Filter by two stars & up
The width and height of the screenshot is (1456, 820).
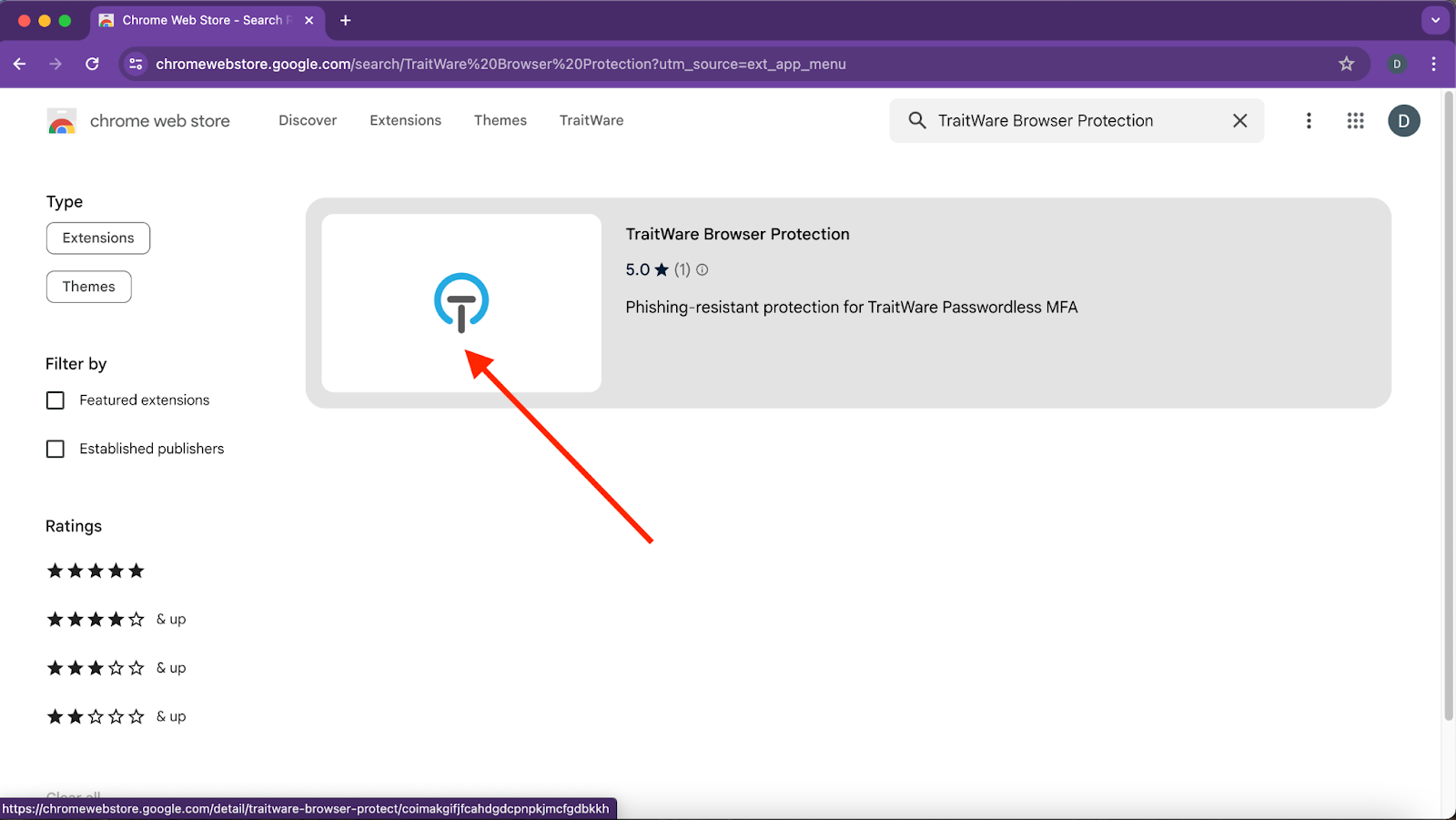(x=116, y=716)
